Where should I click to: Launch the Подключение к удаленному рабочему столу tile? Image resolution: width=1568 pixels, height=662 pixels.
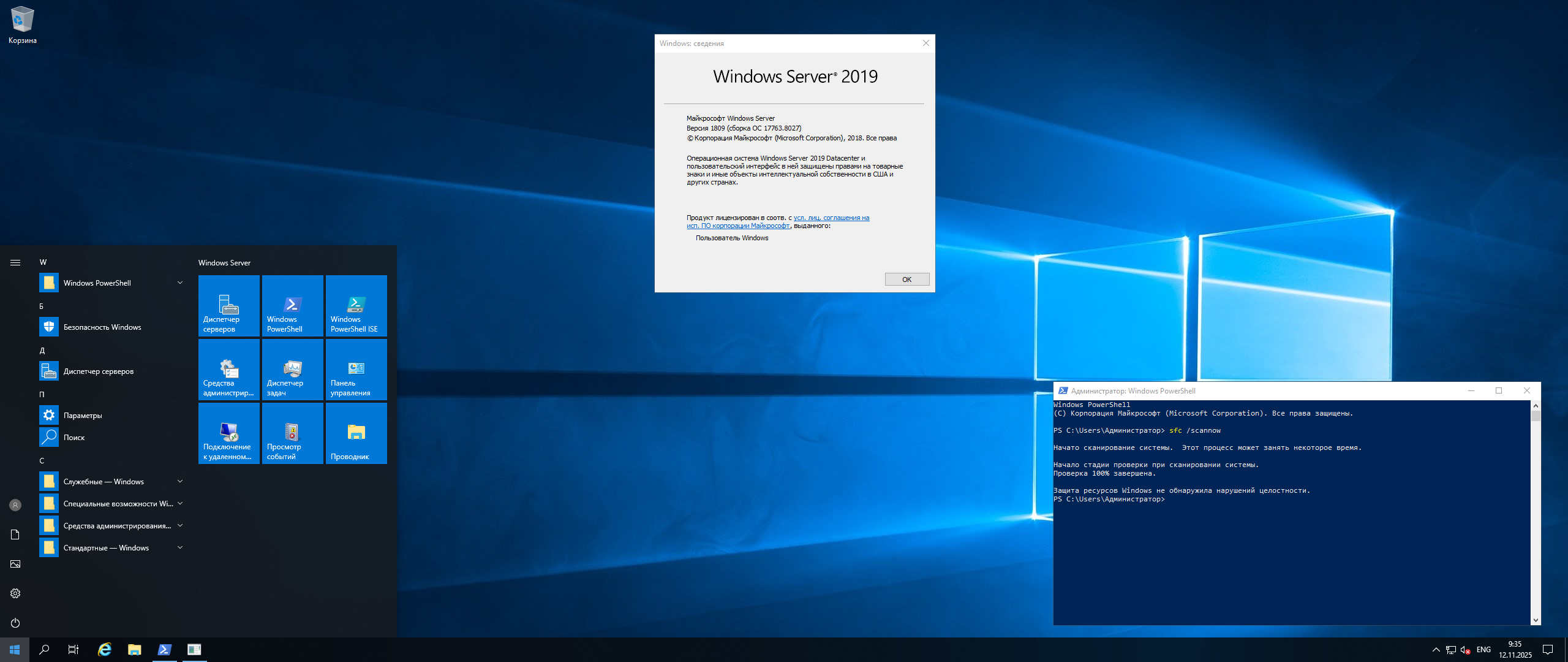[x=228, y=433]
